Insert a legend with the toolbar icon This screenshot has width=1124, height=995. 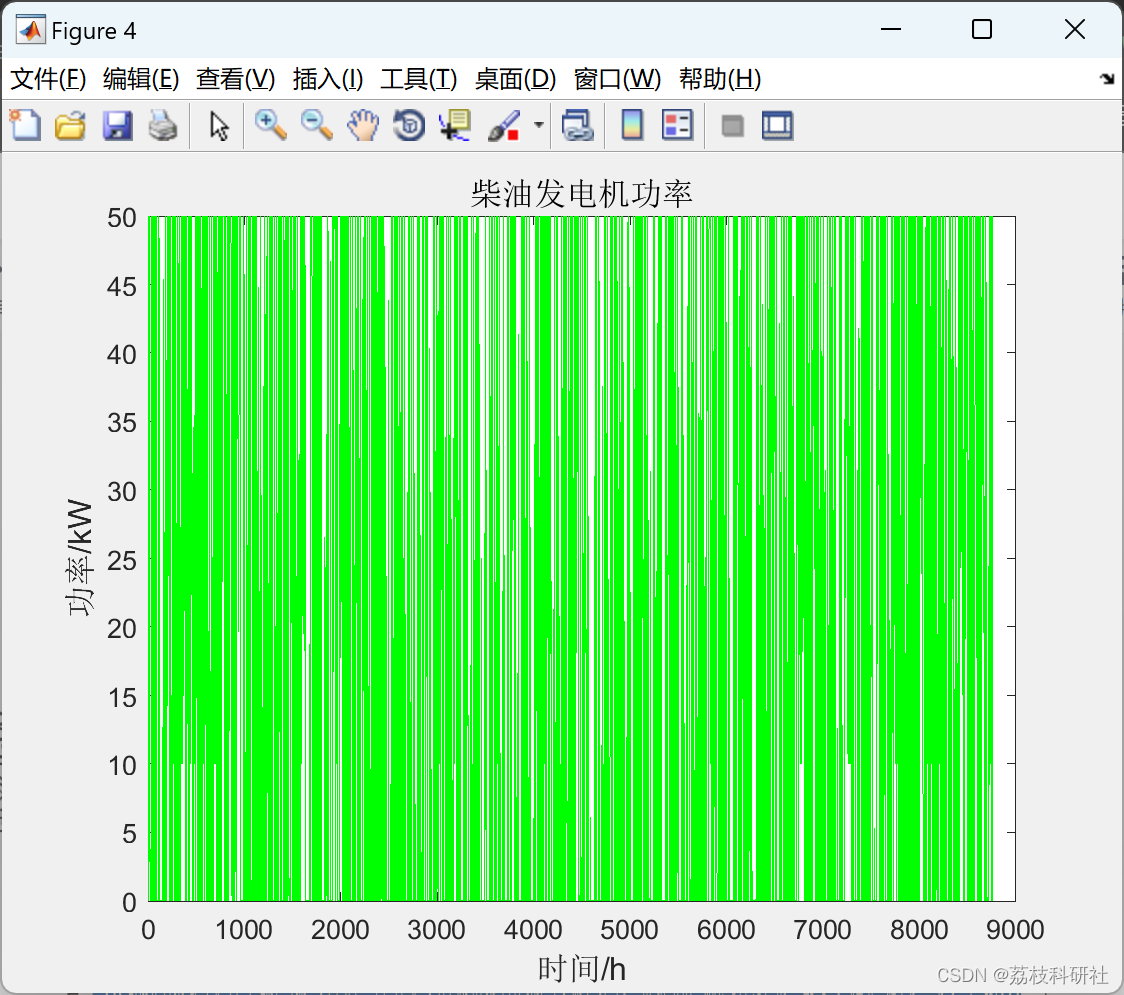pyautogui.click(x=677, y=125)
